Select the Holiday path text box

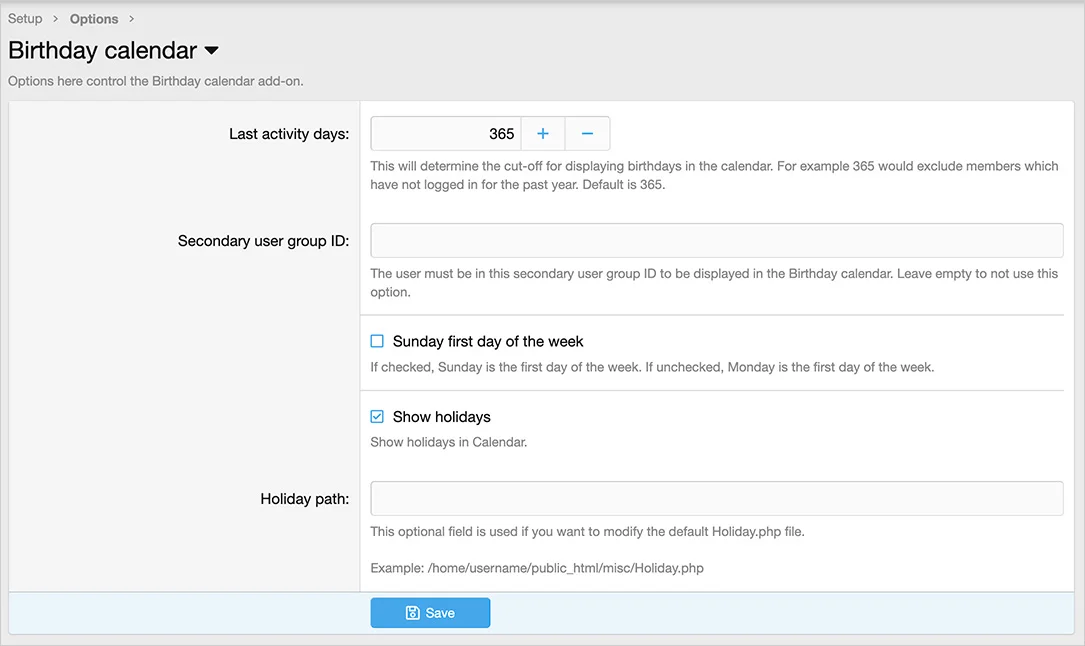point(716,499)
